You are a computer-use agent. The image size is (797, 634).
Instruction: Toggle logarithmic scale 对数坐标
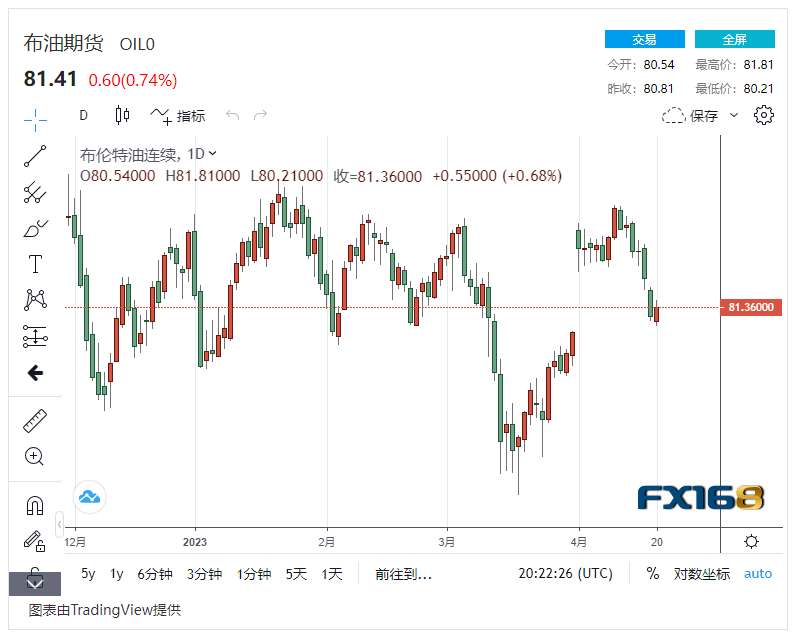click(x=701, y=574)
